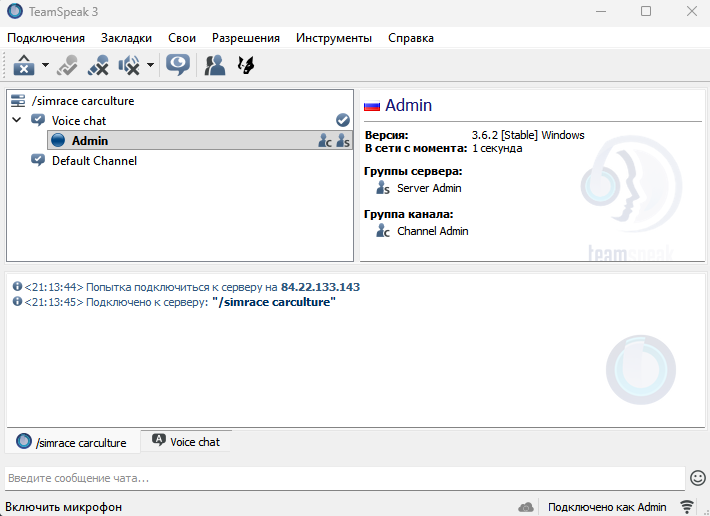Toggle the microphone mute icon

point(98,65)
